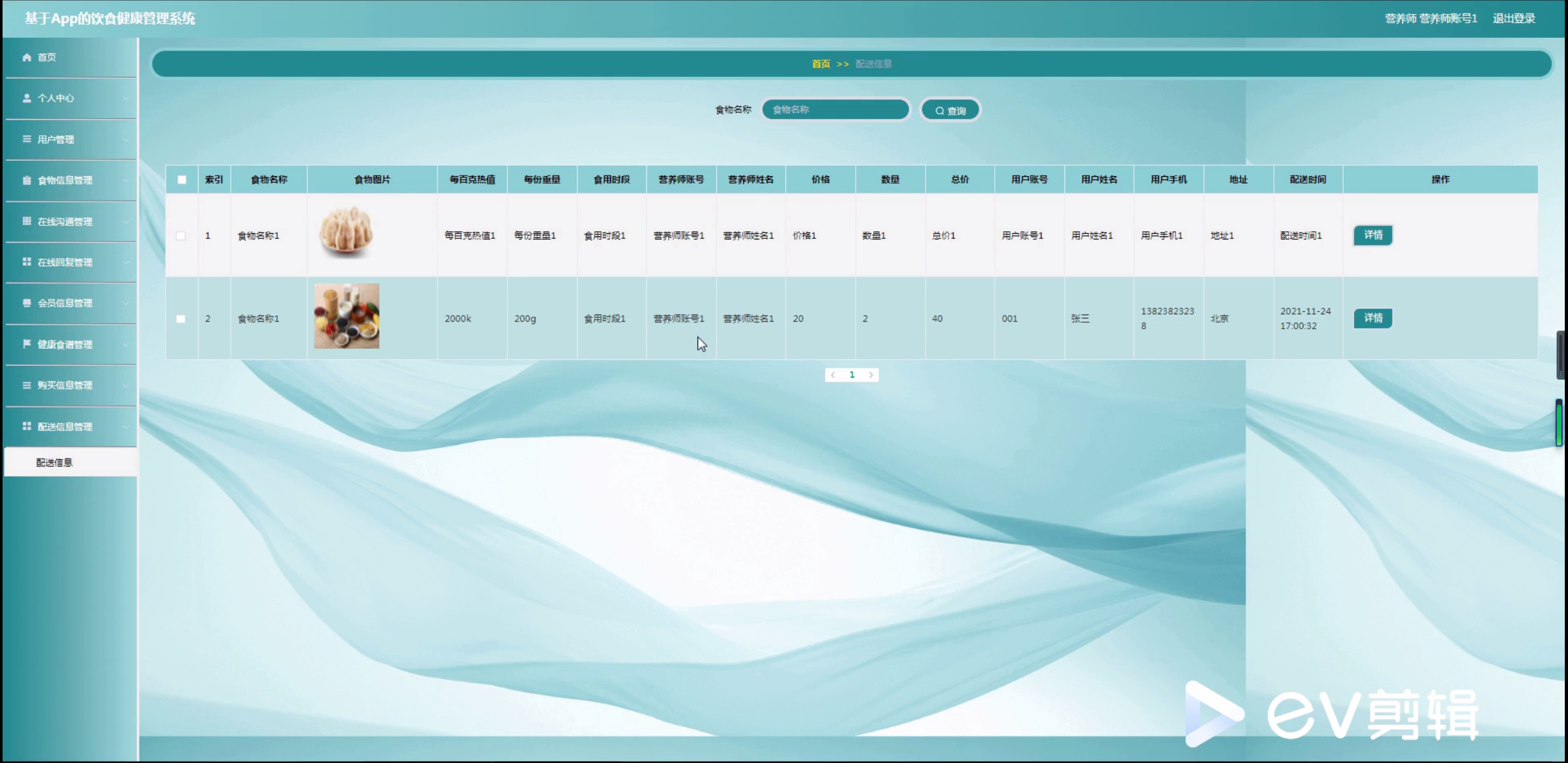
Task: Click the person icon for 个人中心
Action: coord(27,98)
